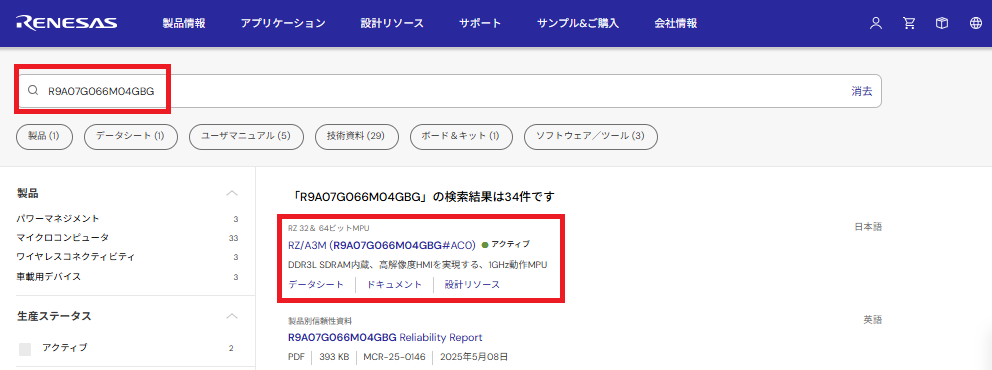
Task: Filter by ユーザマニュアル (5) chip
Action: tap(247, 137)
